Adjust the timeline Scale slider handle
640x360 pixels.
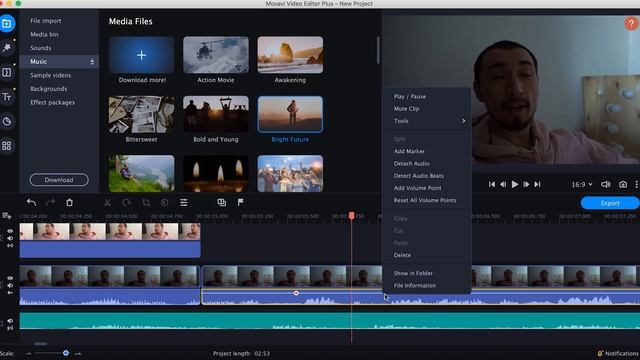point(66,353)
